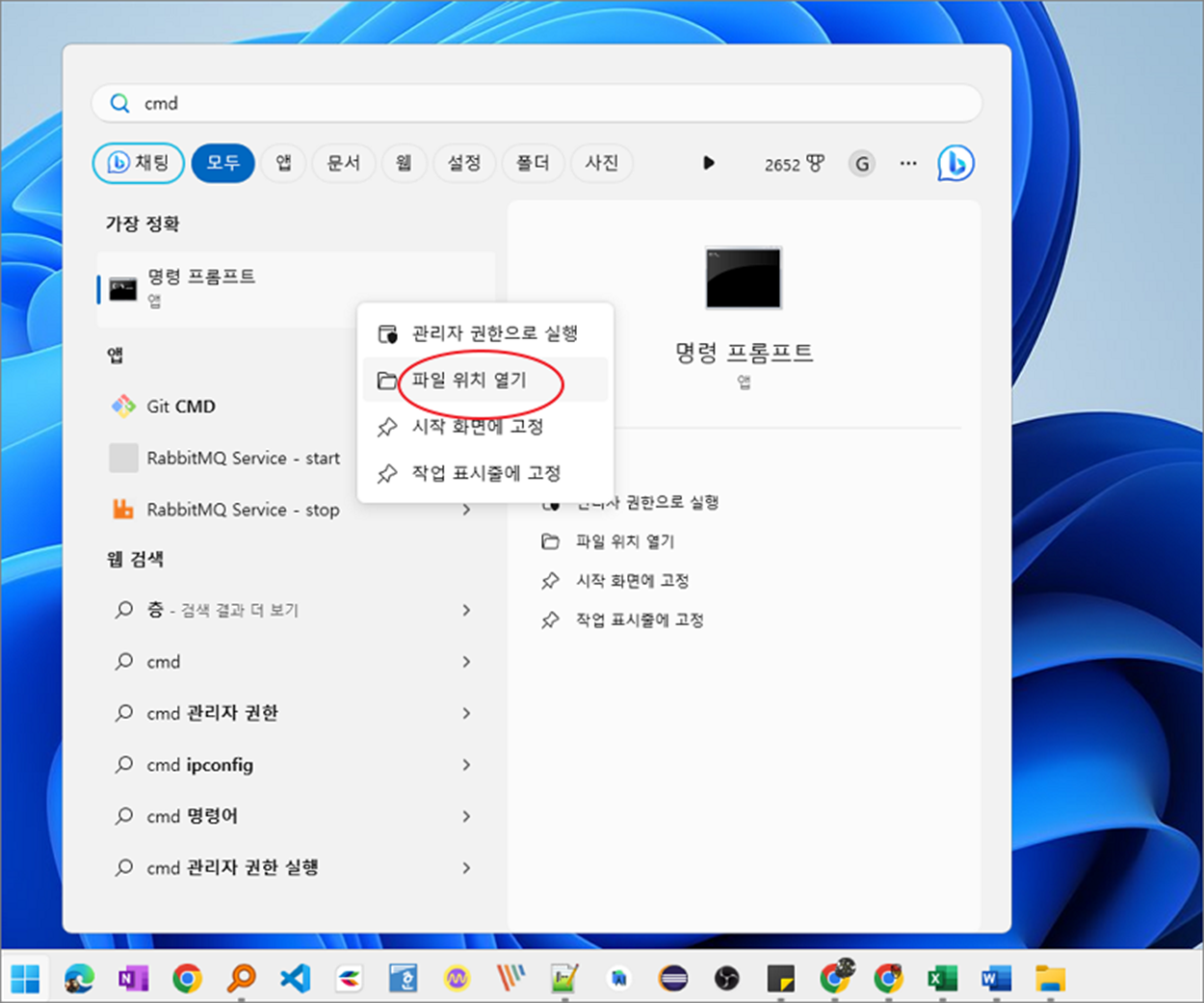Image resolution: width=1204 pixels, height=1003 pixels.
Task: Expand the cmd 관리자 권한 chevron
Action: [466, 713]
